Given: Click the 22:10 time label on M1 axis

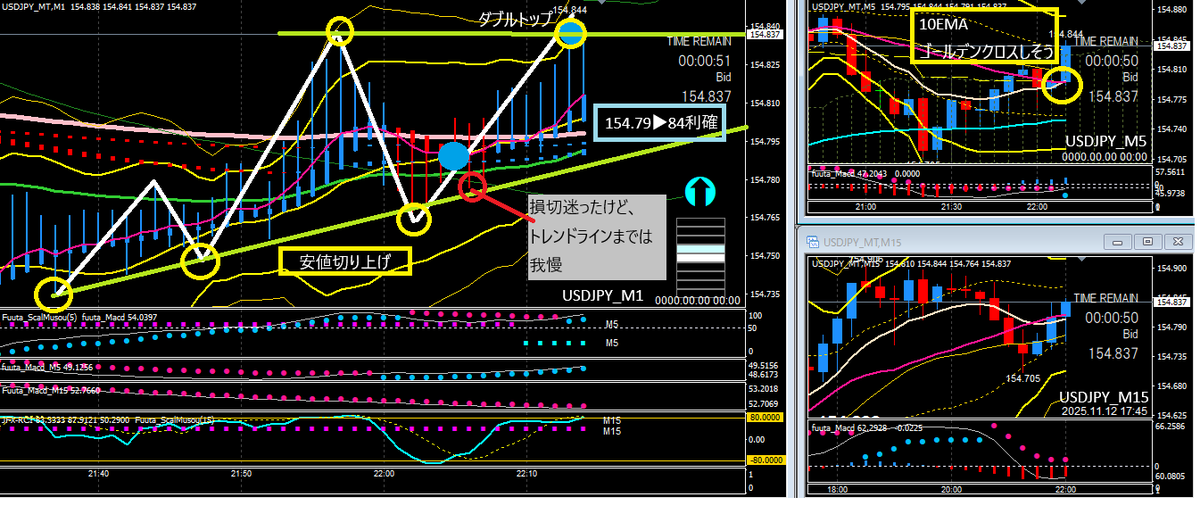Looking at the screenshot, I should (526, 473).
